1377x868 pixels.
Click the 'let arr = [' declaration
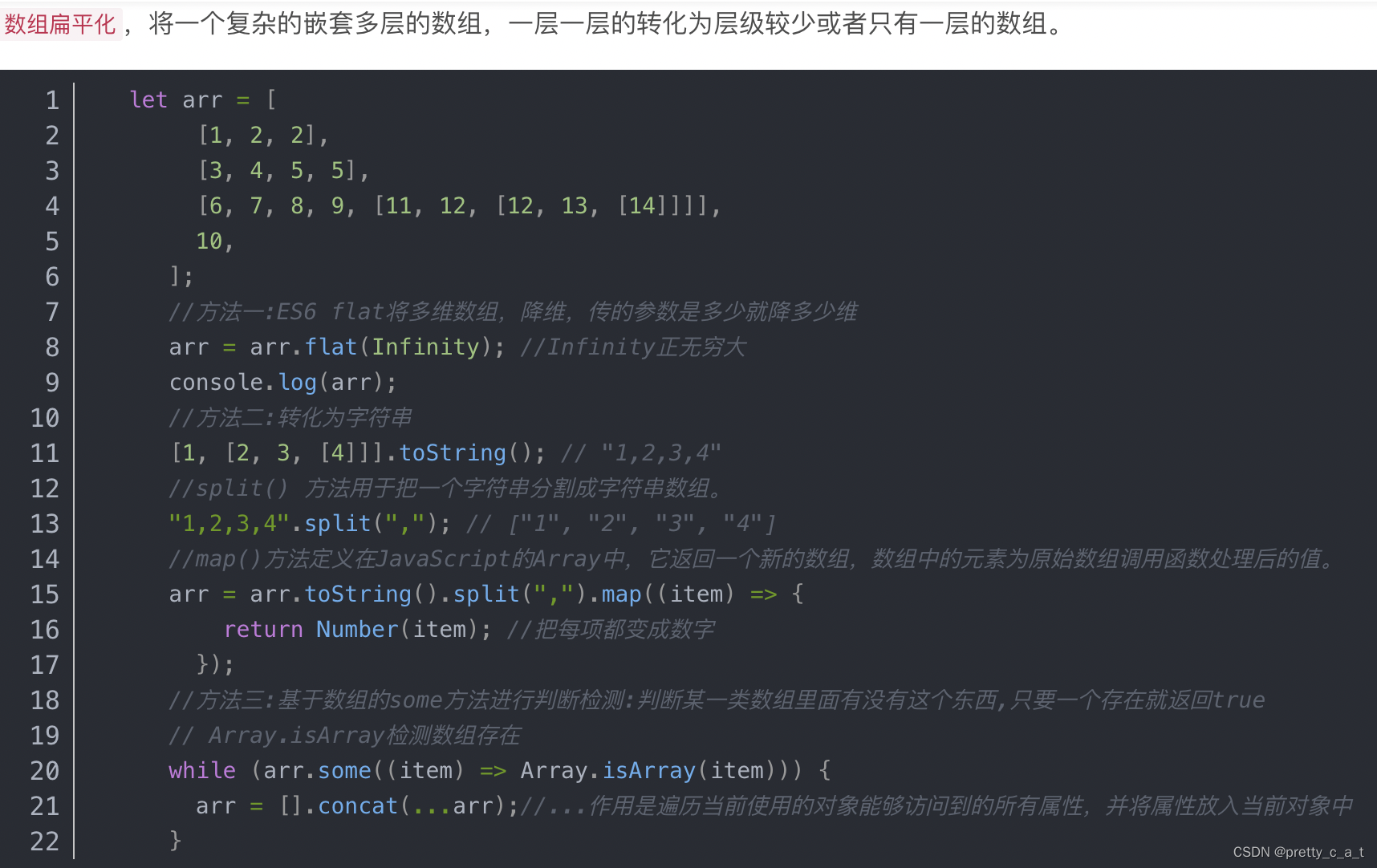tap(203, 100)
